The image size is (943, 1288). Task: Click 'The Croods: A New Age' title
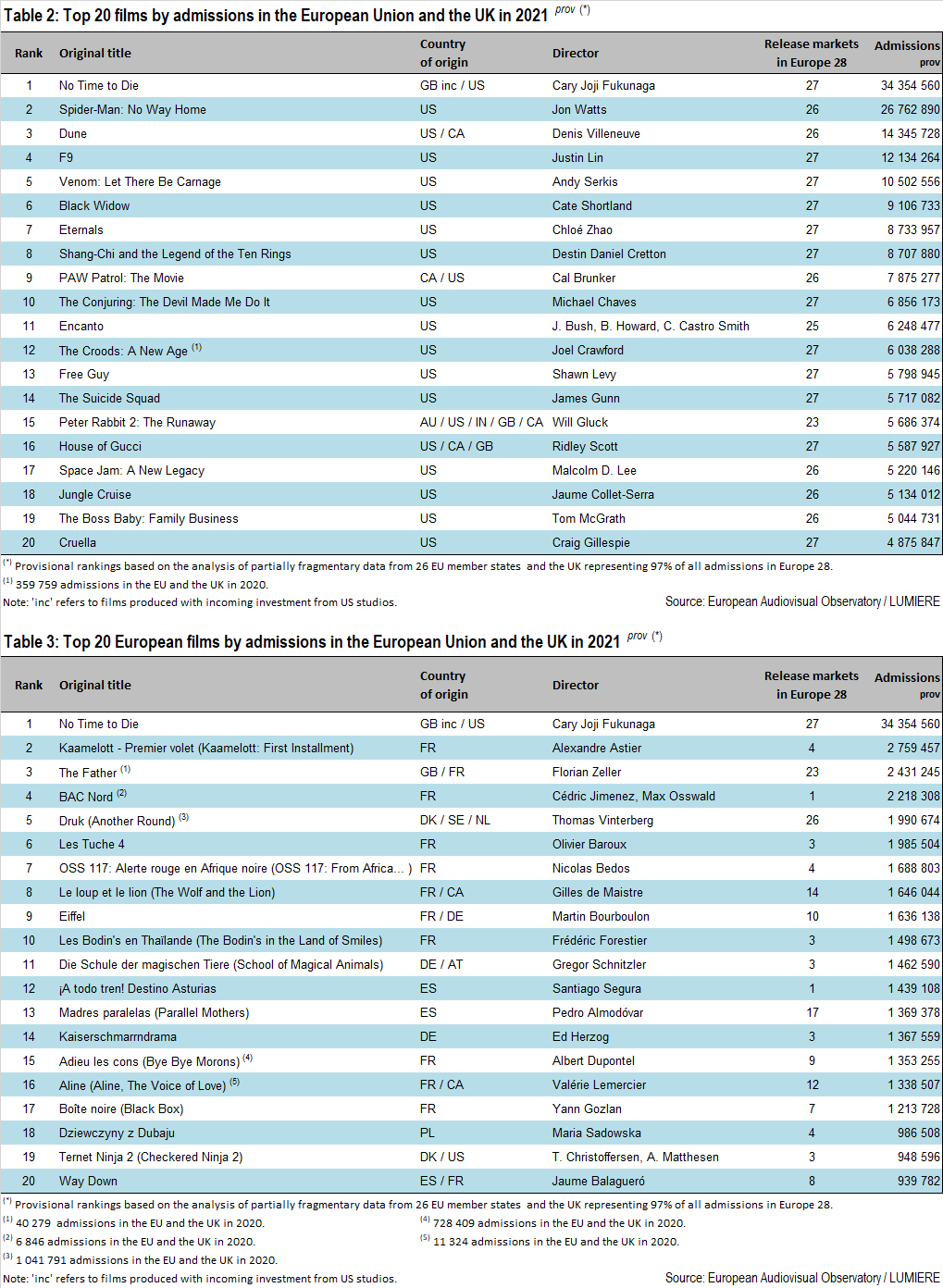(x=123, y=351)
